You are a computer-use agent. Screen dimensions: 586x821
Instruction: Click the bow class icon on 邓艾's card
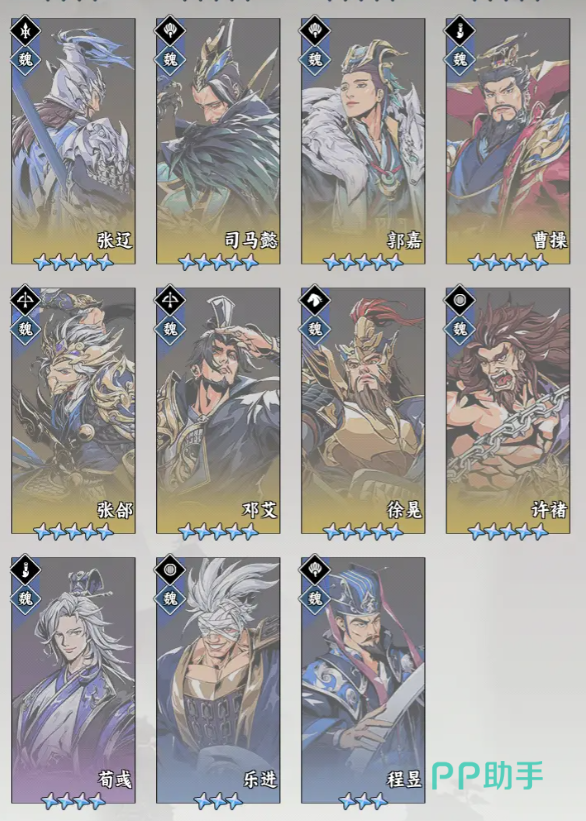(x=170, y=301)
